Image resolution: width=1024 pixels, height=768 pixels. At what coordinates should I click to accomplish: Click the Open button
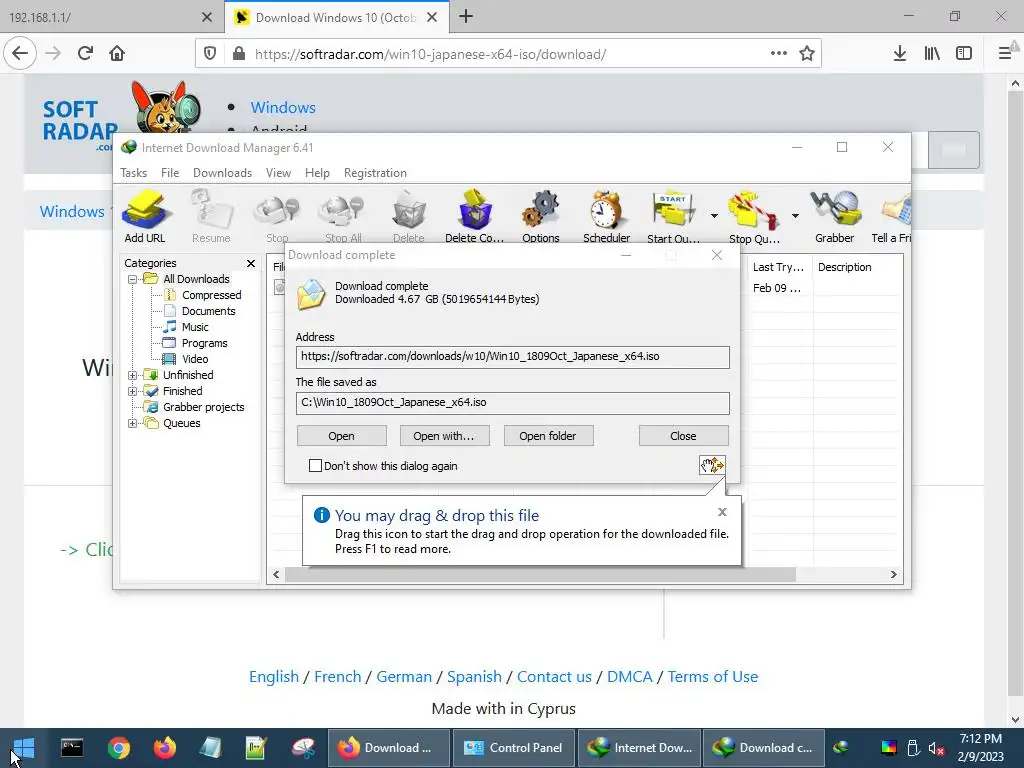[x=342, y=436]
